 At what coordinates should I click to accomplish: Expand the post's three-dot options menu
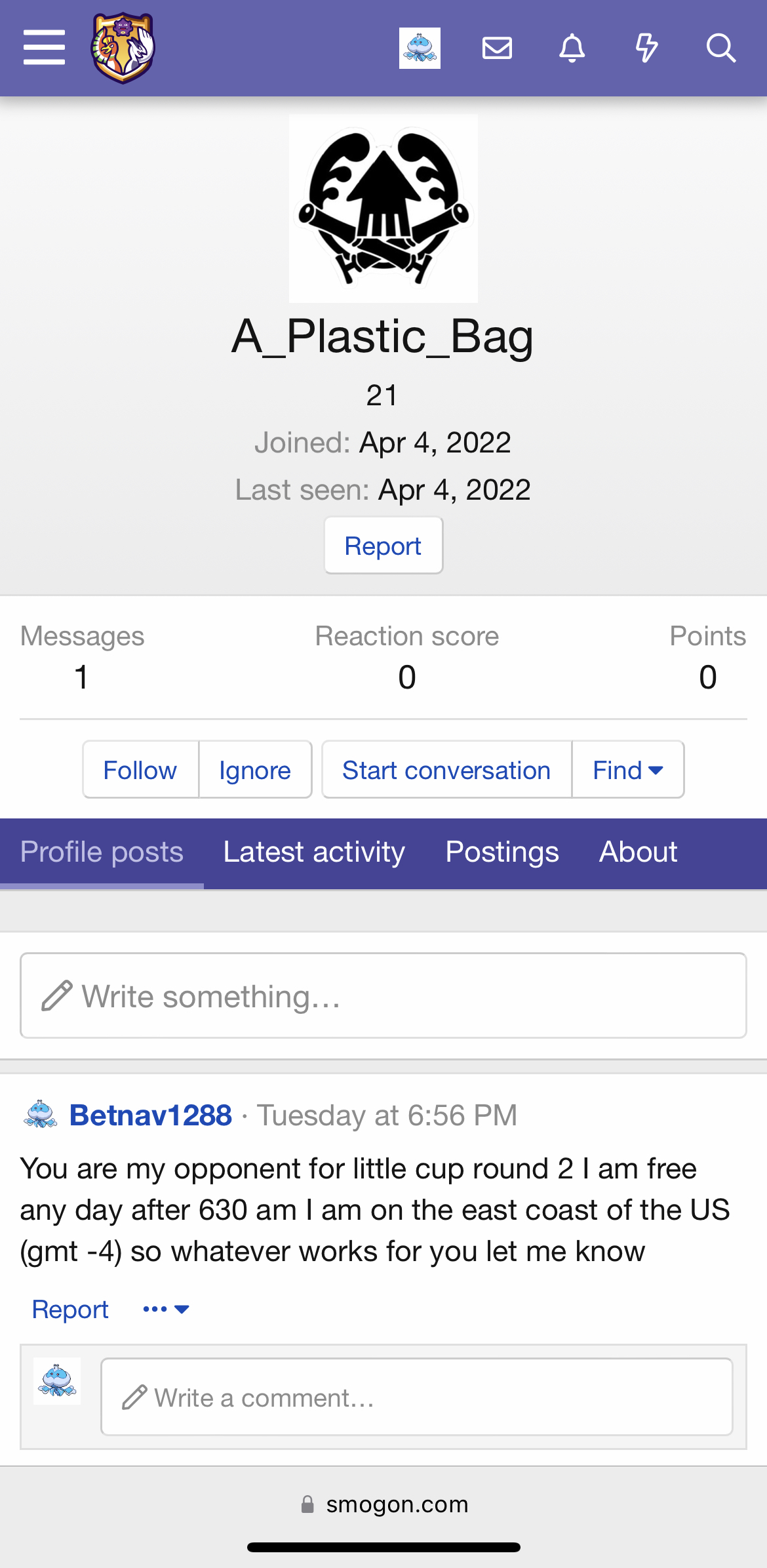165,1309
